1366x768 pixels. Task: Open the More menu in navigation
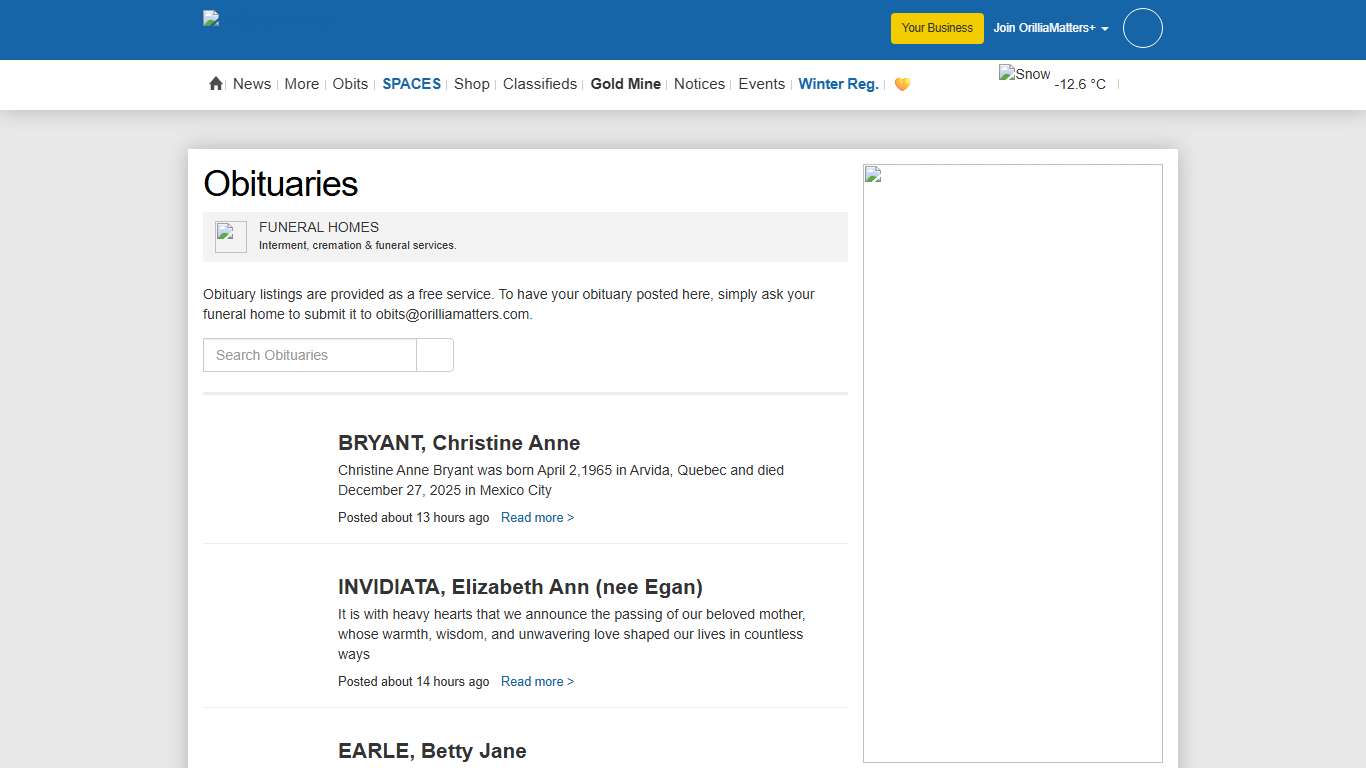[301, 84]
